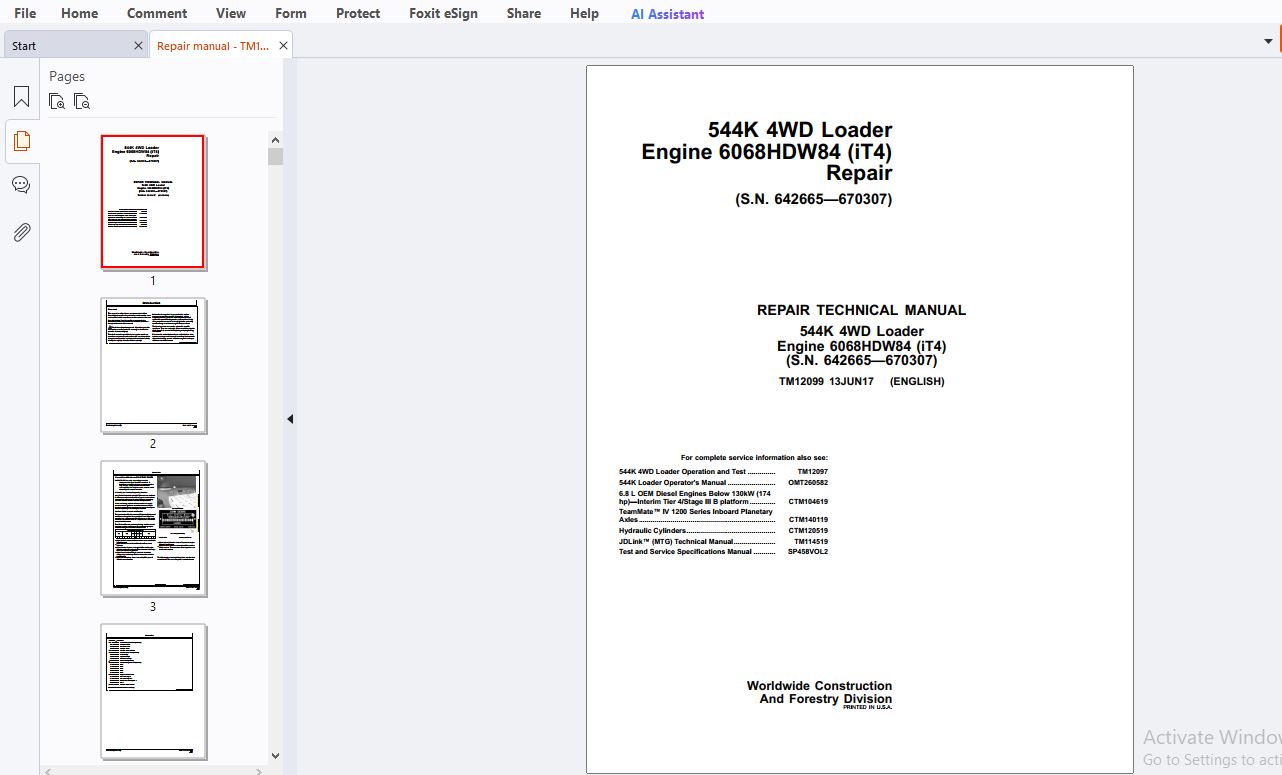This screenshot has height=775, width=1282.
Task: Click the '(S.N. 642665—670307)' title line
Action: tap(813, 199)
